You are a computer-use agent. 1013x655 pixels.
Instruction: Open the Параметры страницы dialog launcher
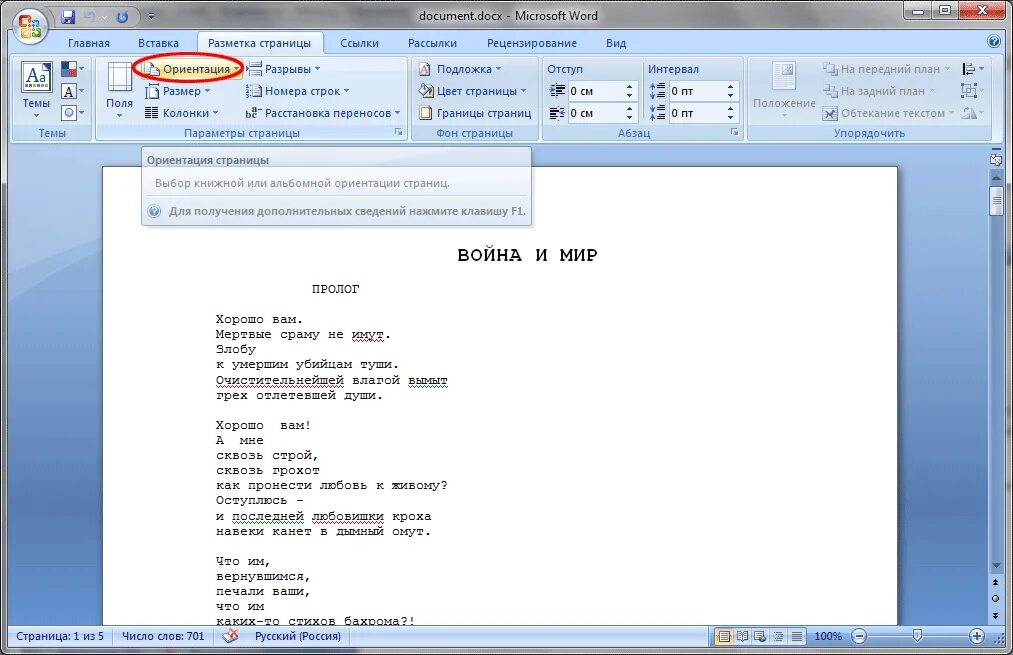click(399, 132)
